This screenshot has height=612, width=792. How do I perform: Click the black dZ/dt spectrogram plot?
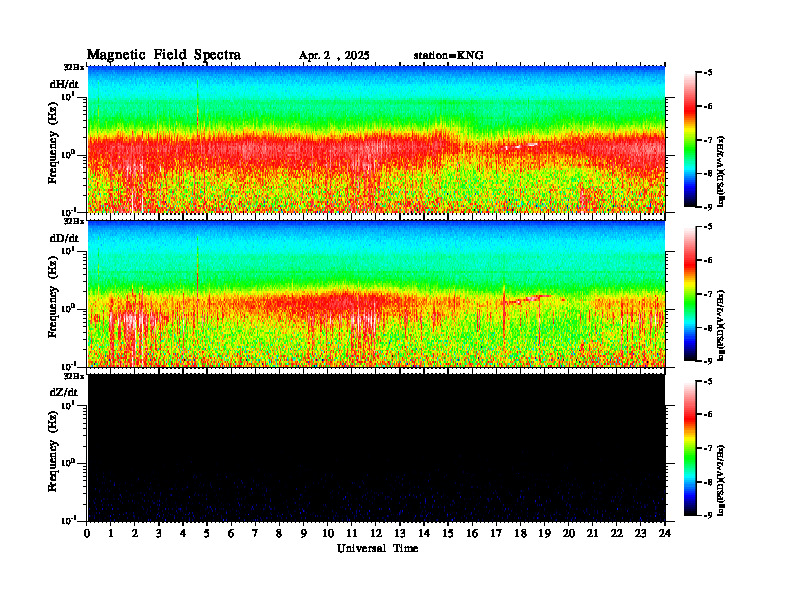click(376, 447)
